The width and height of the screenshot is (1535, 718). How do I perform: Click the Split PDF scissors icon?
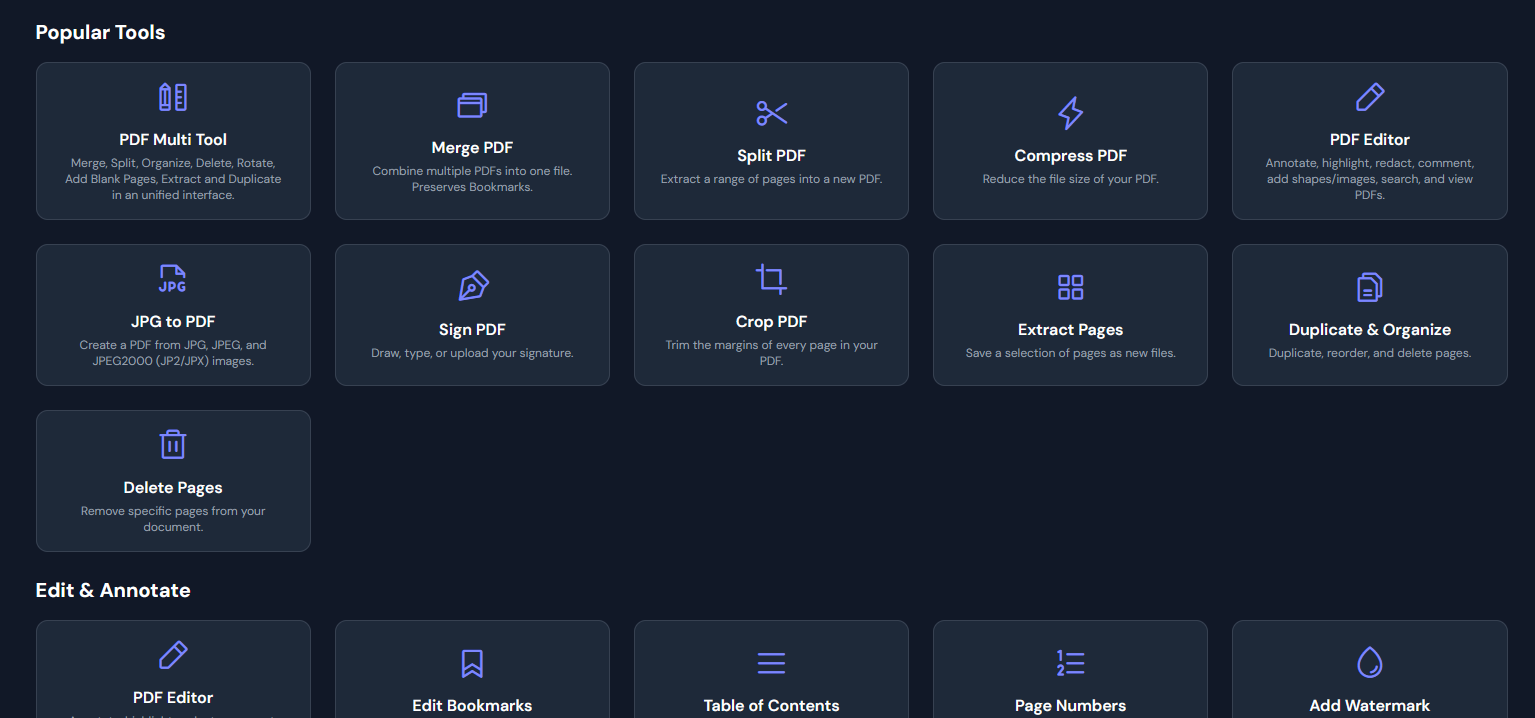pos(771,113)
